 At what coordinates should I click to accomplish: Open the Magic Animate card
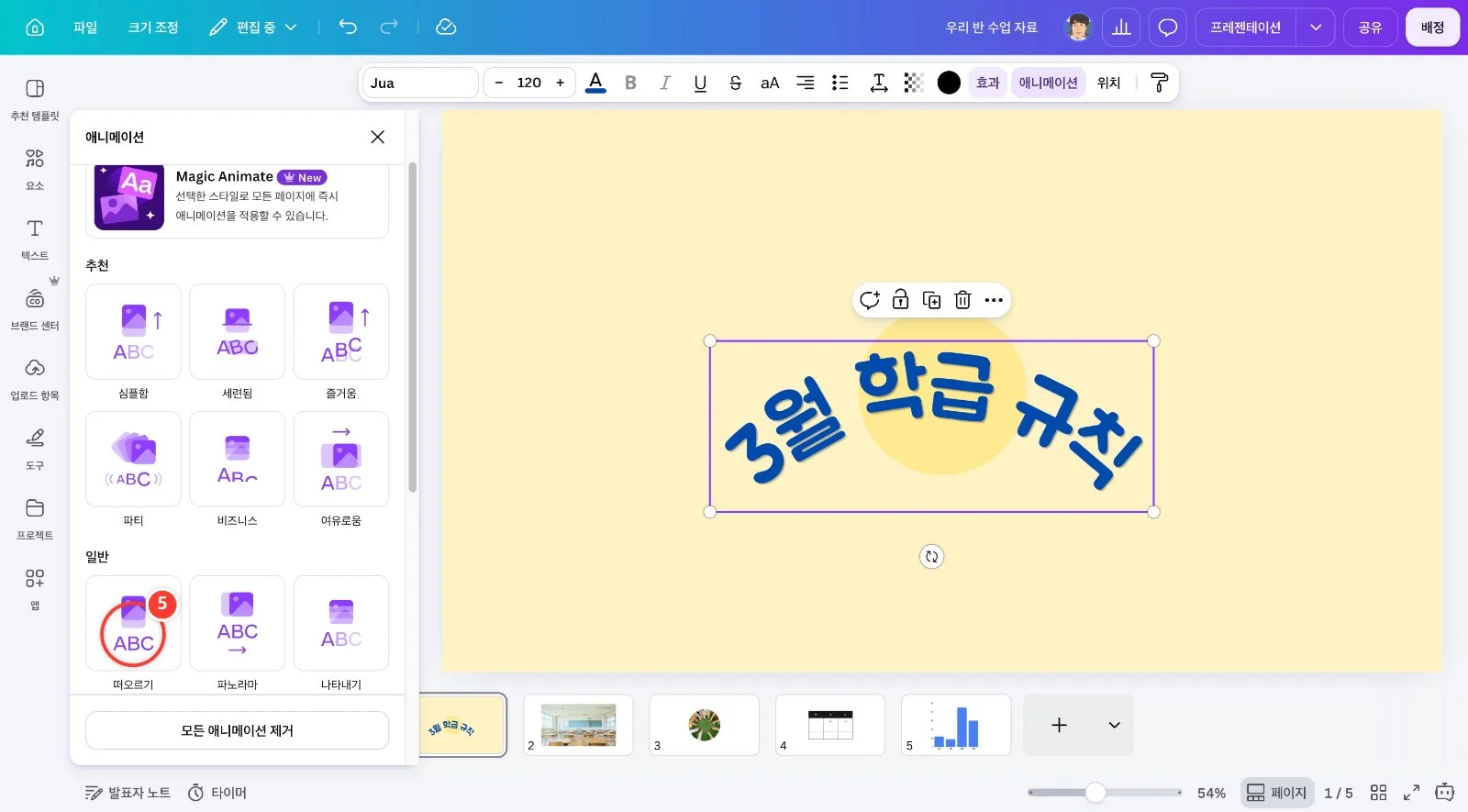[237, 198]
